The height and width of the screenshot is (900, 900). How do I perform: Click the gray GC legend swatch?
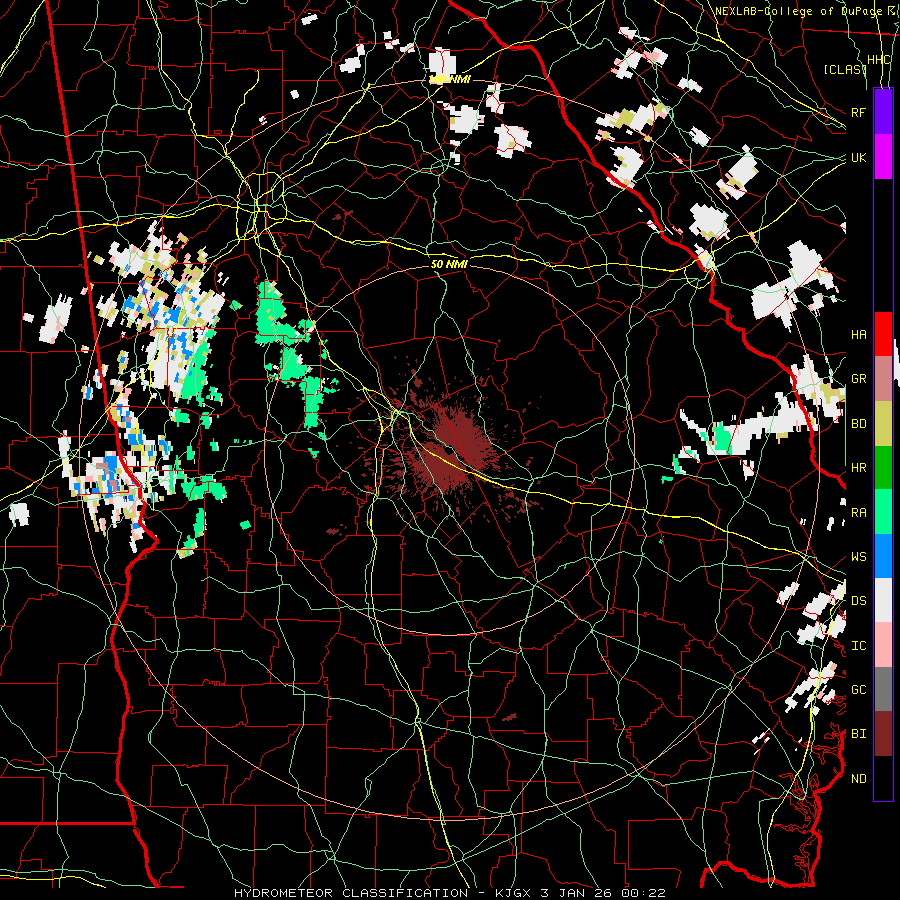(x=883, y=689)
